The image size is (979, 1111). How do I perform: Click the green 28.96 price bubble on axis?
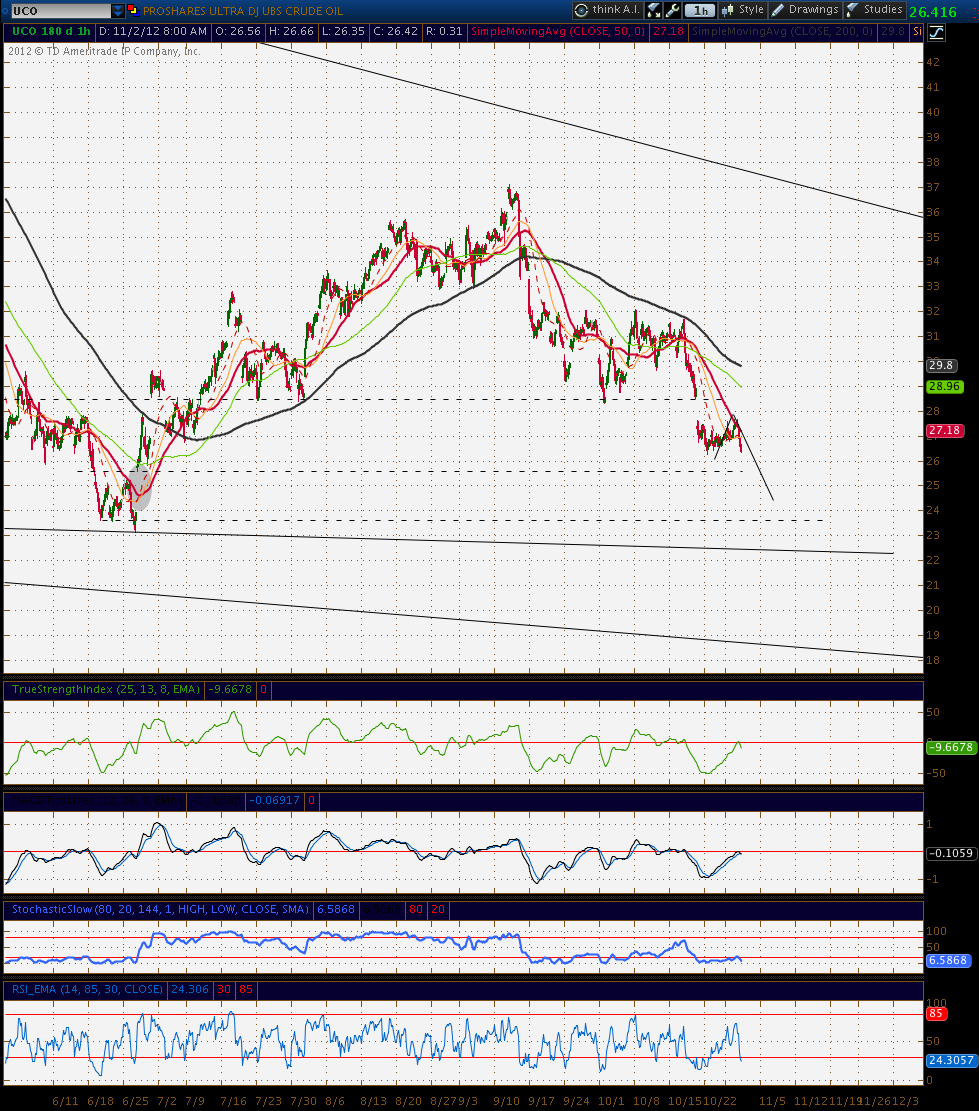(x=944, y=386)
